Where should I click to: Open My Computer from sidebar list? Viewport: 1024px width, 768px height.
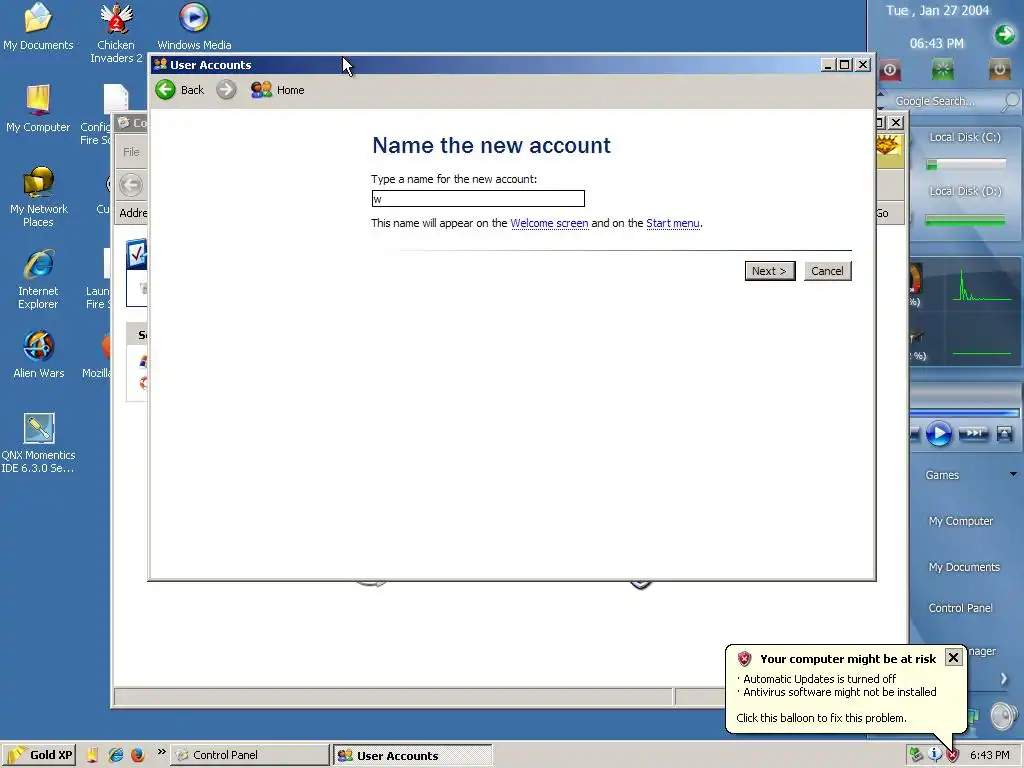[961, 521]
